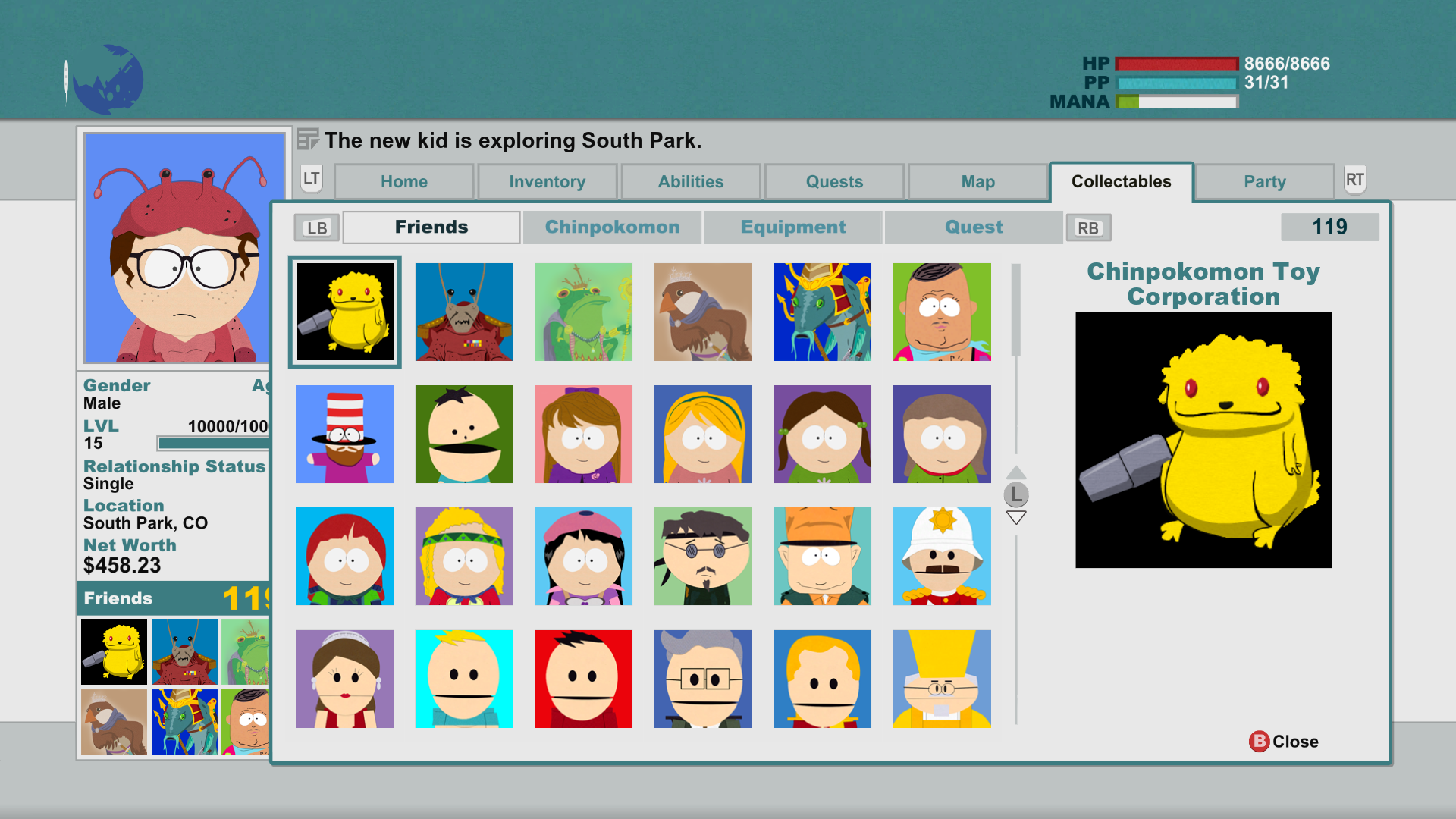
Task: Close the menu with B Close
Action: point(1284,741)
